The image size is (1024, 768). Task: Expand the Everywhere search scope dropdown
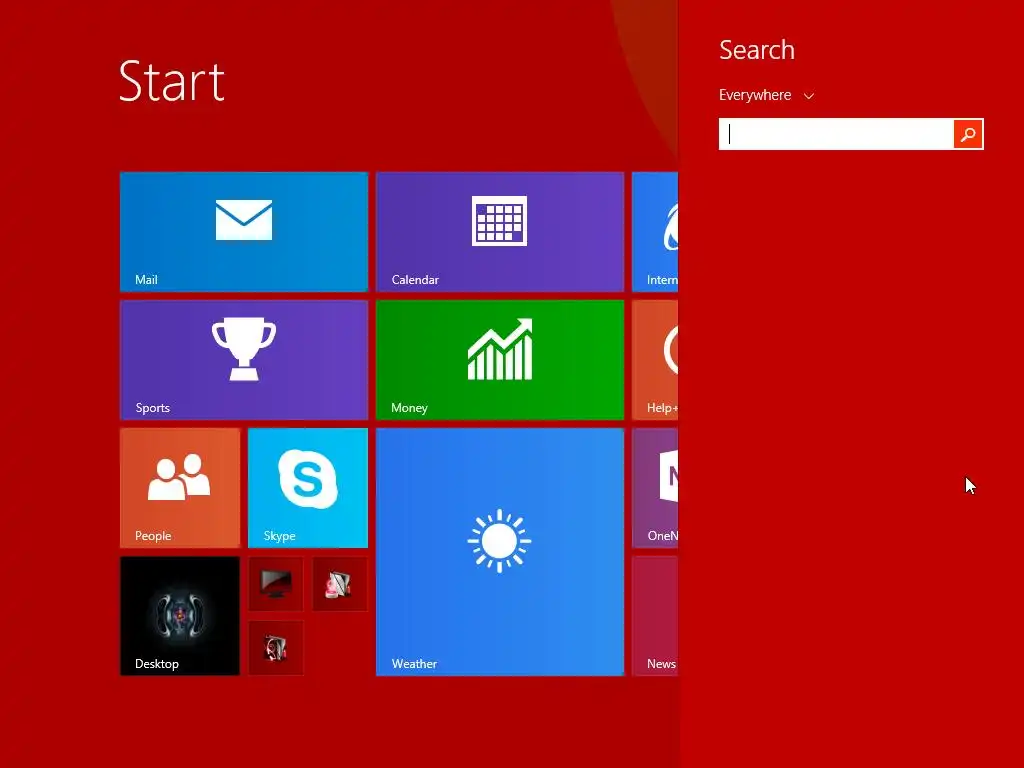[766, 95]
